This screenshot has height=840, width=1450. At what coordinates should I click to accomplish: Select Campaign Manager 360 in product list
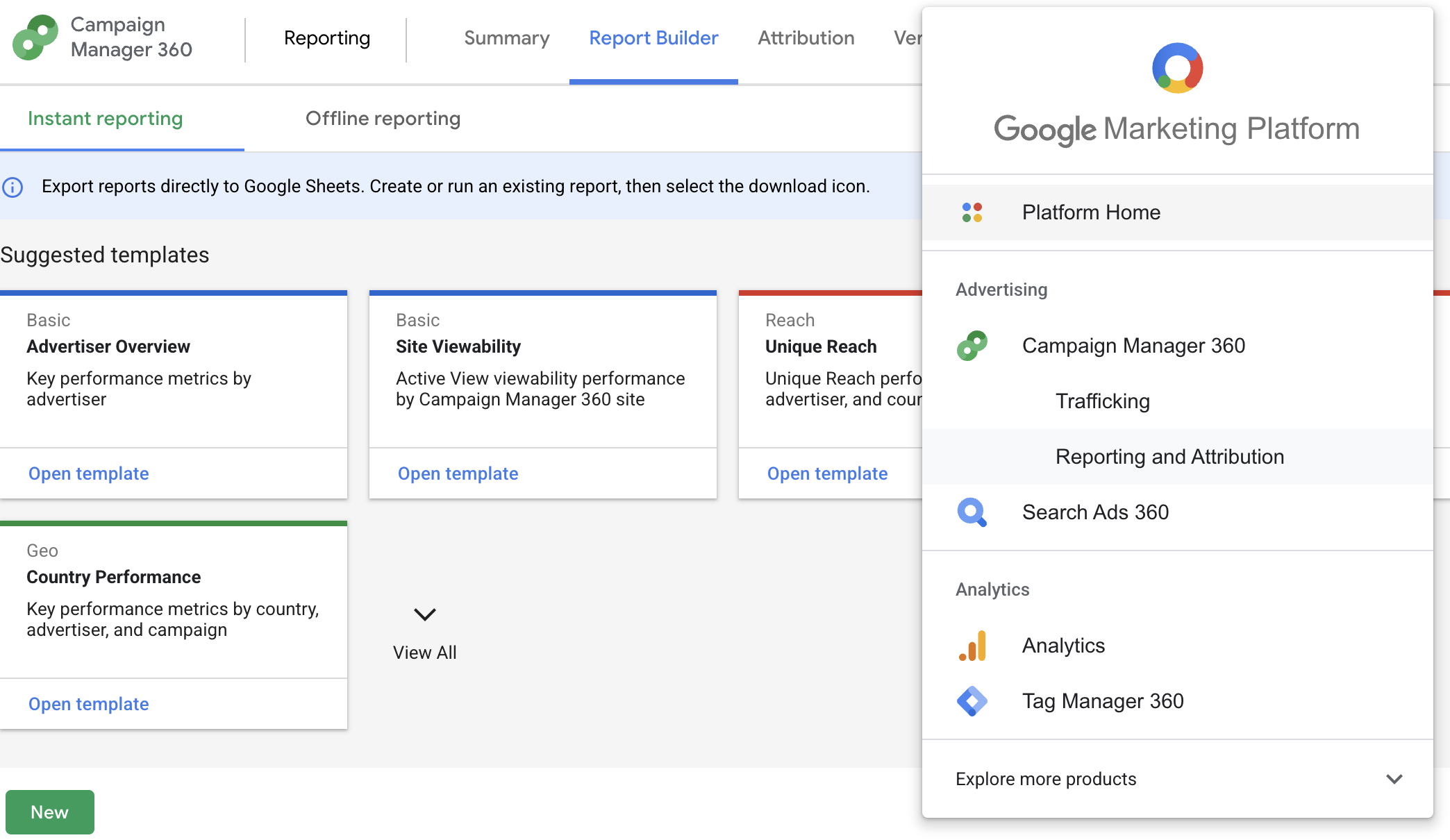(1178, 346)
